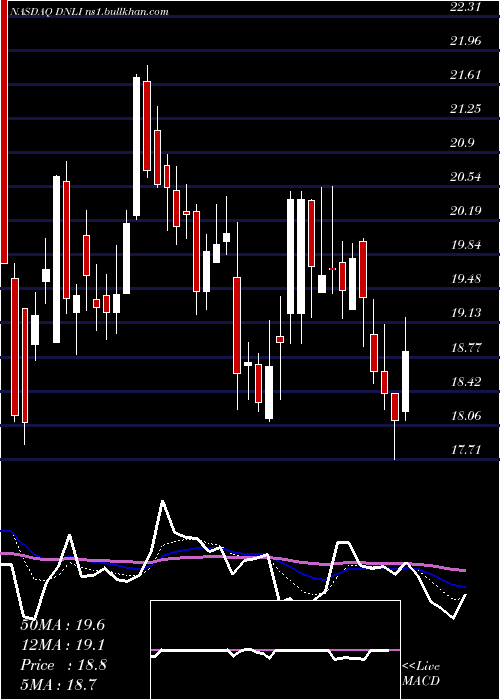Click the 21.61 price axis label

point(466,75)
